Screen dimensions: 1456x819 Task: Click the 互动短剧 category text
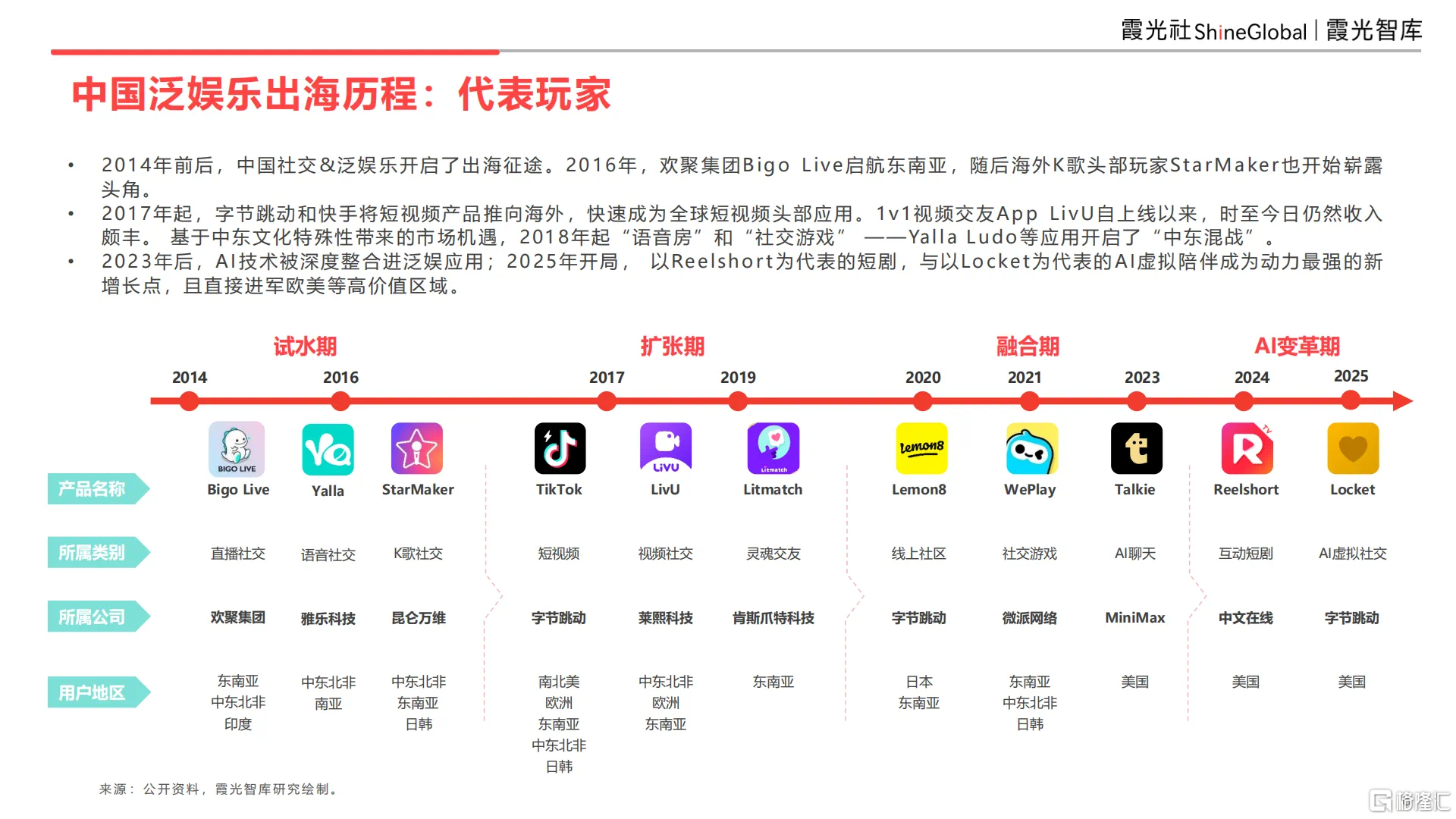click(1246, 554)
